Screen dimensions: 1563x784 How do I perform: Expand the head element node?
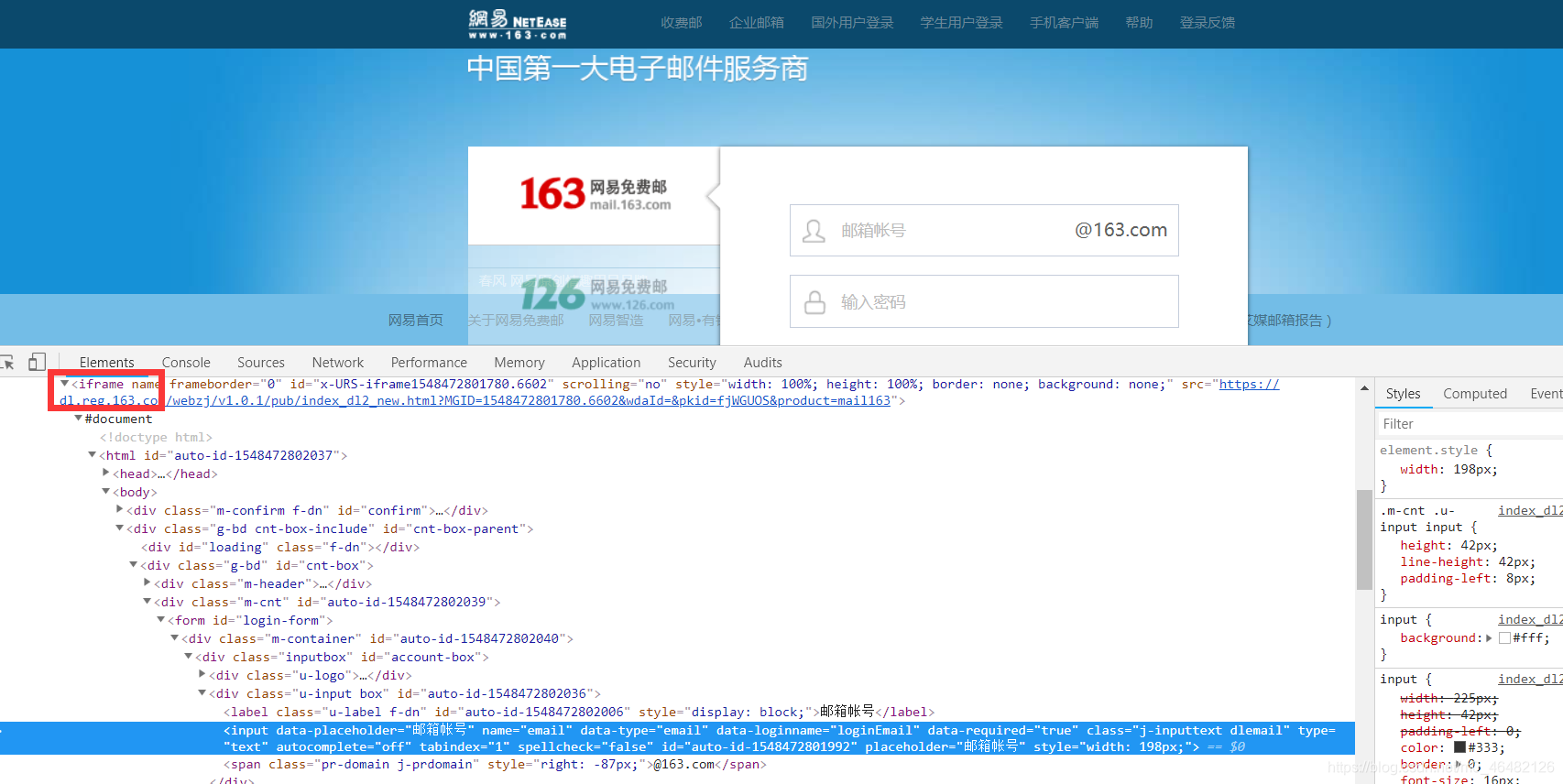click(x=106, y=474)
